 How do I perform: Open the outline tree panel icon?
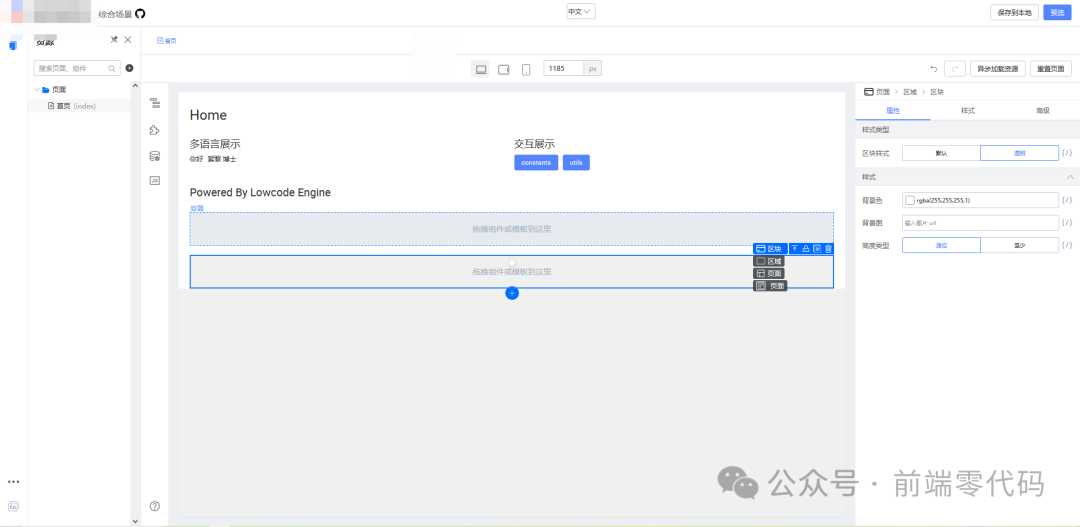(154, 103)
